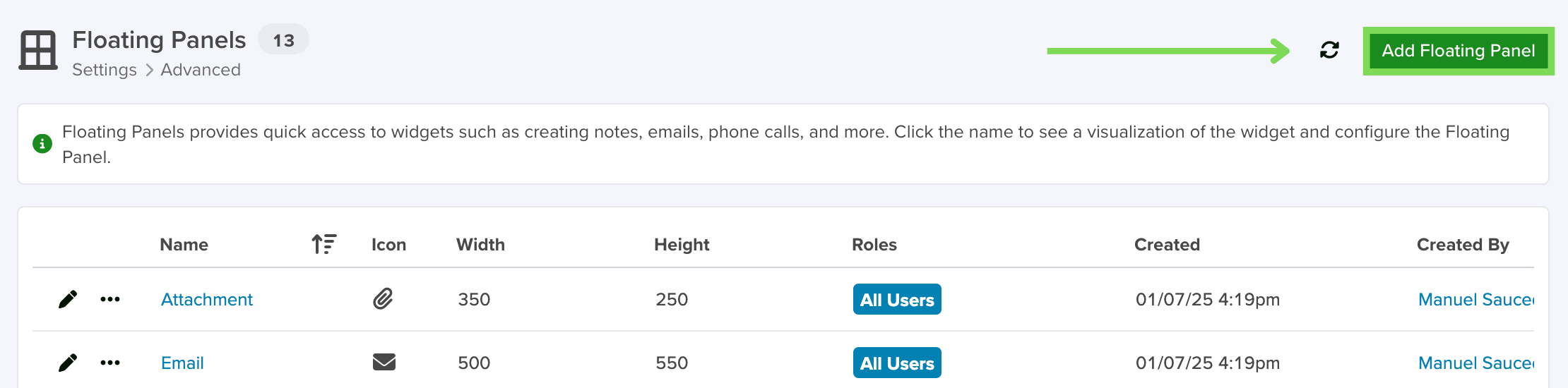Viewport: 1568px width, 388px height.
Task: Click the Name column header
Action: 184,245
